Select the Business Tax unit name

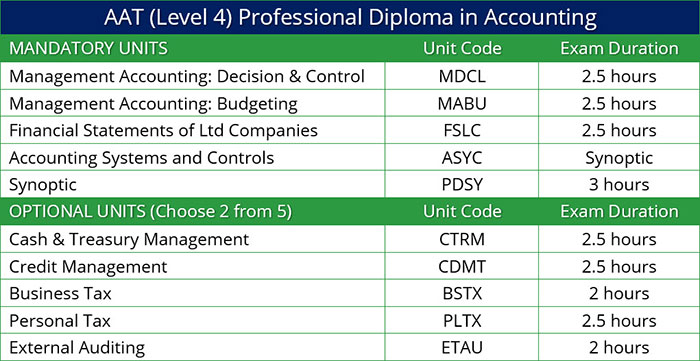tap(60, 294)
